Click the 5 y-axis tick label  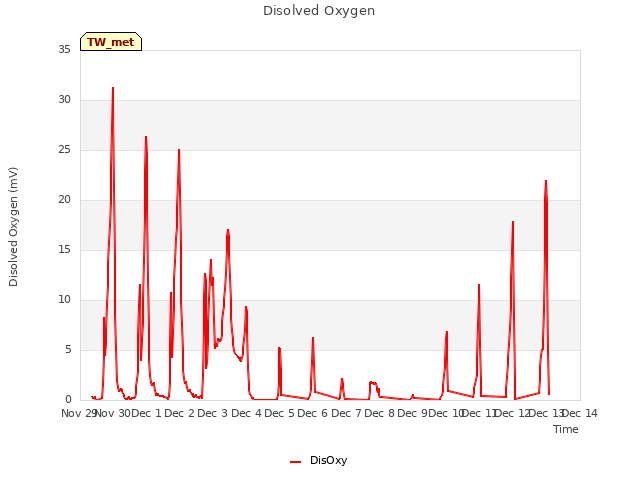68,349
